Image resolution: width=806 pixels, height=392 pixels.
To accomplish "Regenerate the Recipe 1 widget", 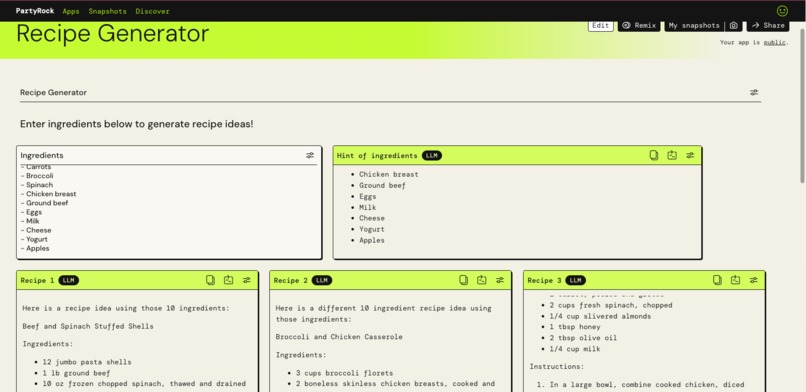I will point(228,280).
